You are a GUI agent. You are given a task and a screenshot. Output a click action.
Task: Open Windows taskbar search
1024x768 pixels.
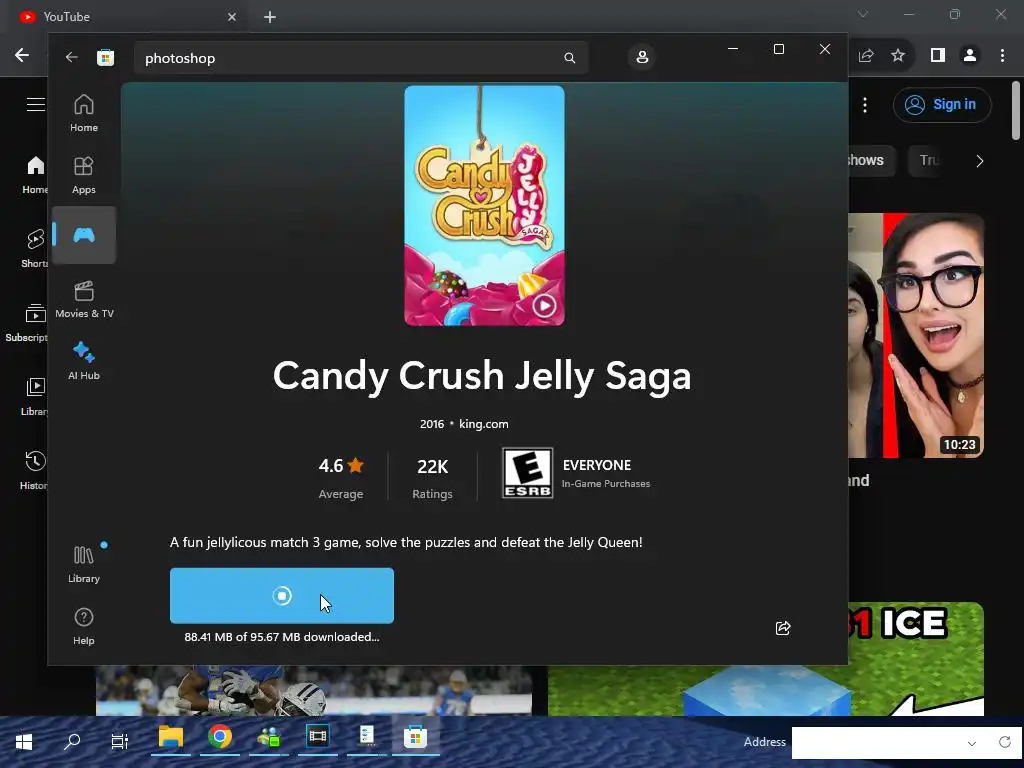coord(72,742)
